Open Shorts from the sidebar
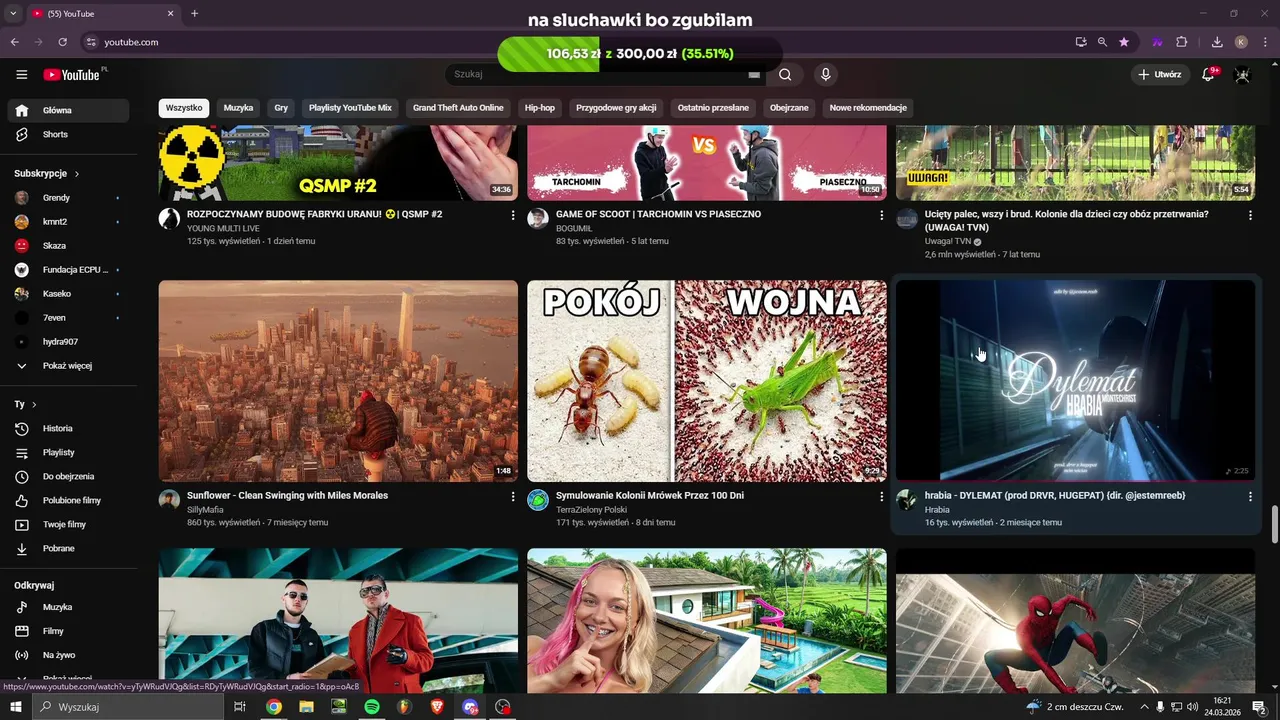This screenshot has height=720, width=1280. (x=68, y=134)
